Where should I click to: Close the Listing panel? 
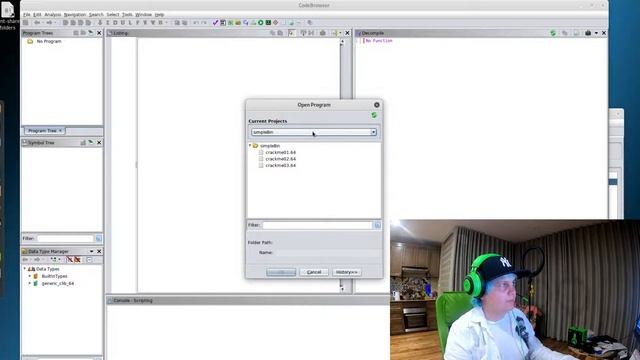347,33
